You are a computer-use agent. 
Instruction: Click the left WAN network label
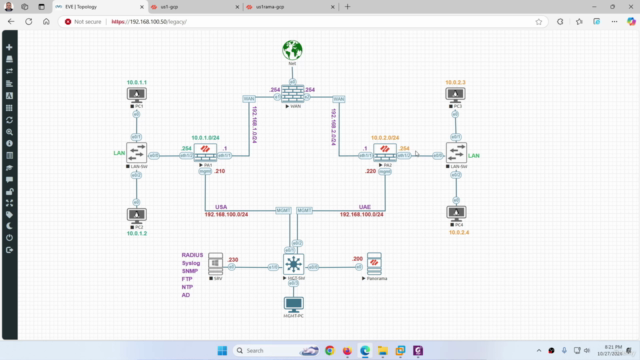coord(249,99)
